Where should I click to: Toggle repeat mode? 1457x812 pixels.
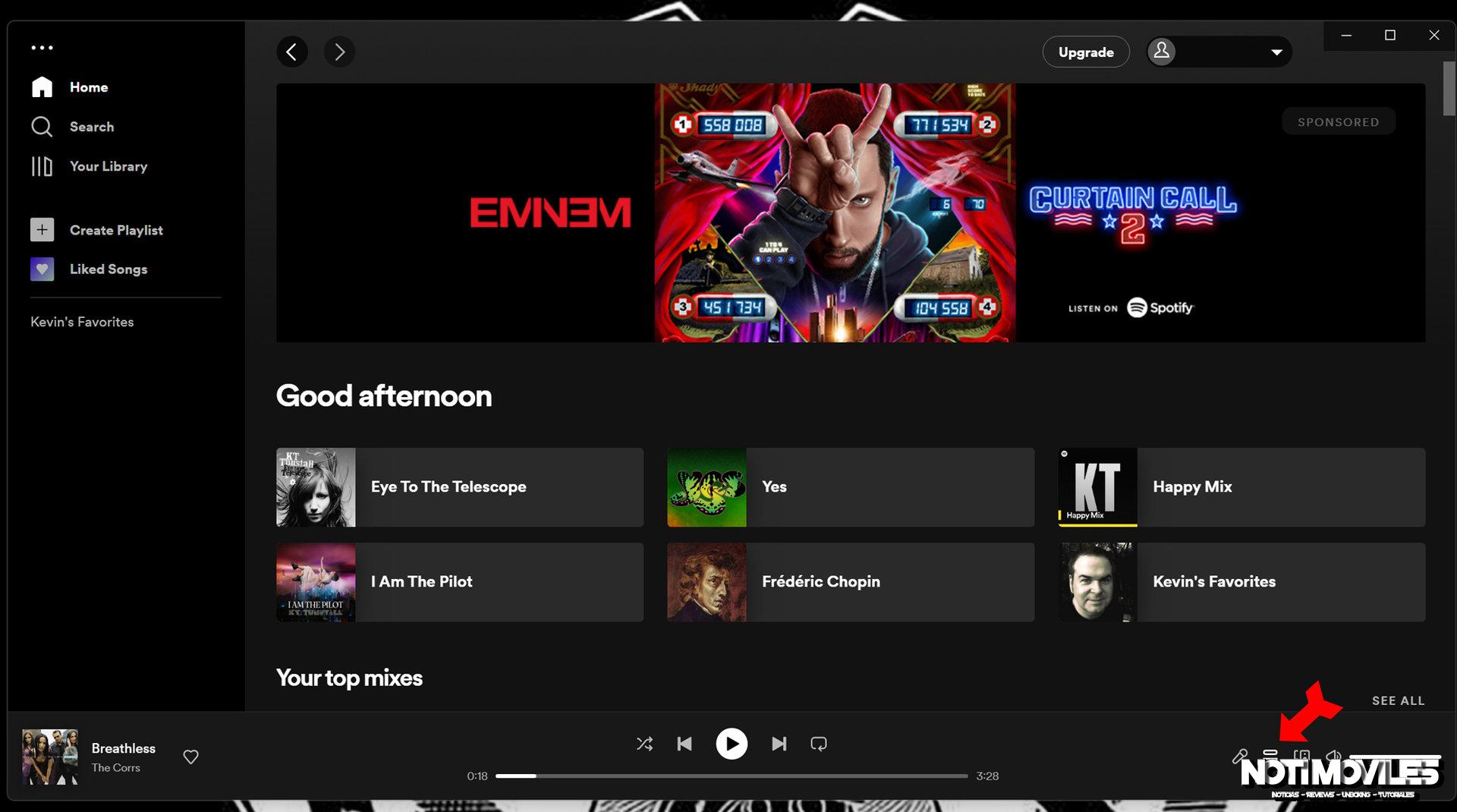[818, 744]
